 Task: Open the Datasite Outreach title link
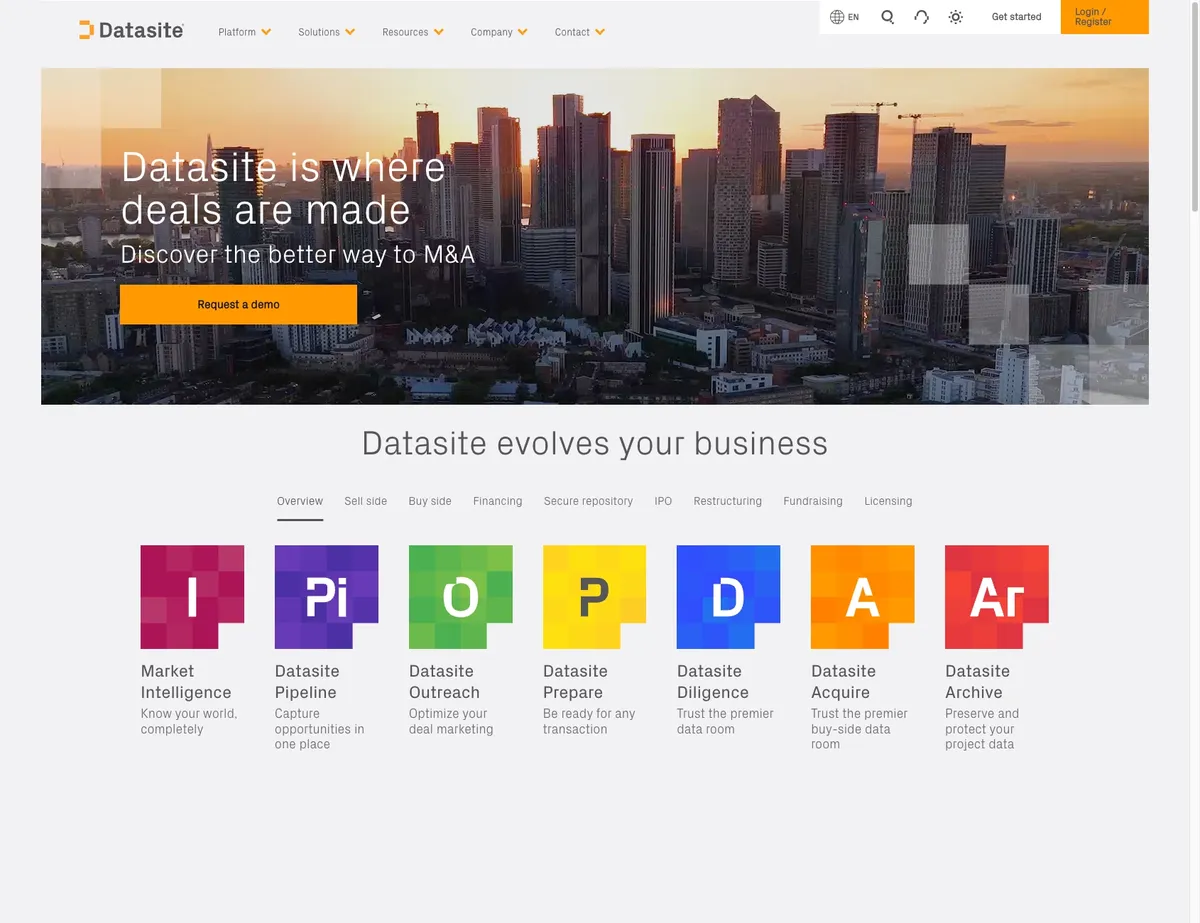coord(444,682)
